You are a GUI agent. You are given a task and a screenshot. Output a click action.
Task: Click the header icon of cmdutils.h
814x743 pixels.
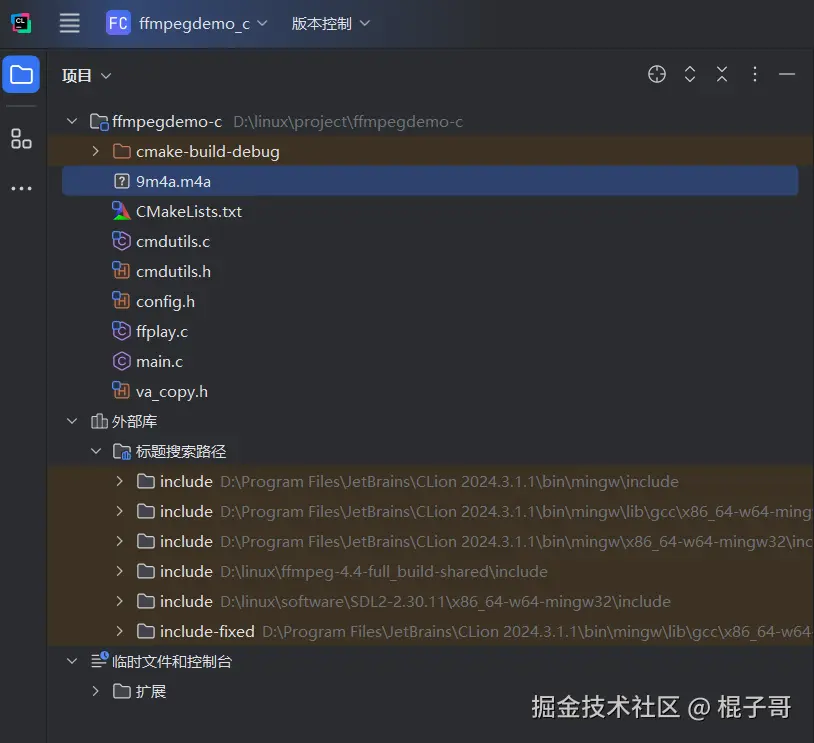tap(121, 271)
